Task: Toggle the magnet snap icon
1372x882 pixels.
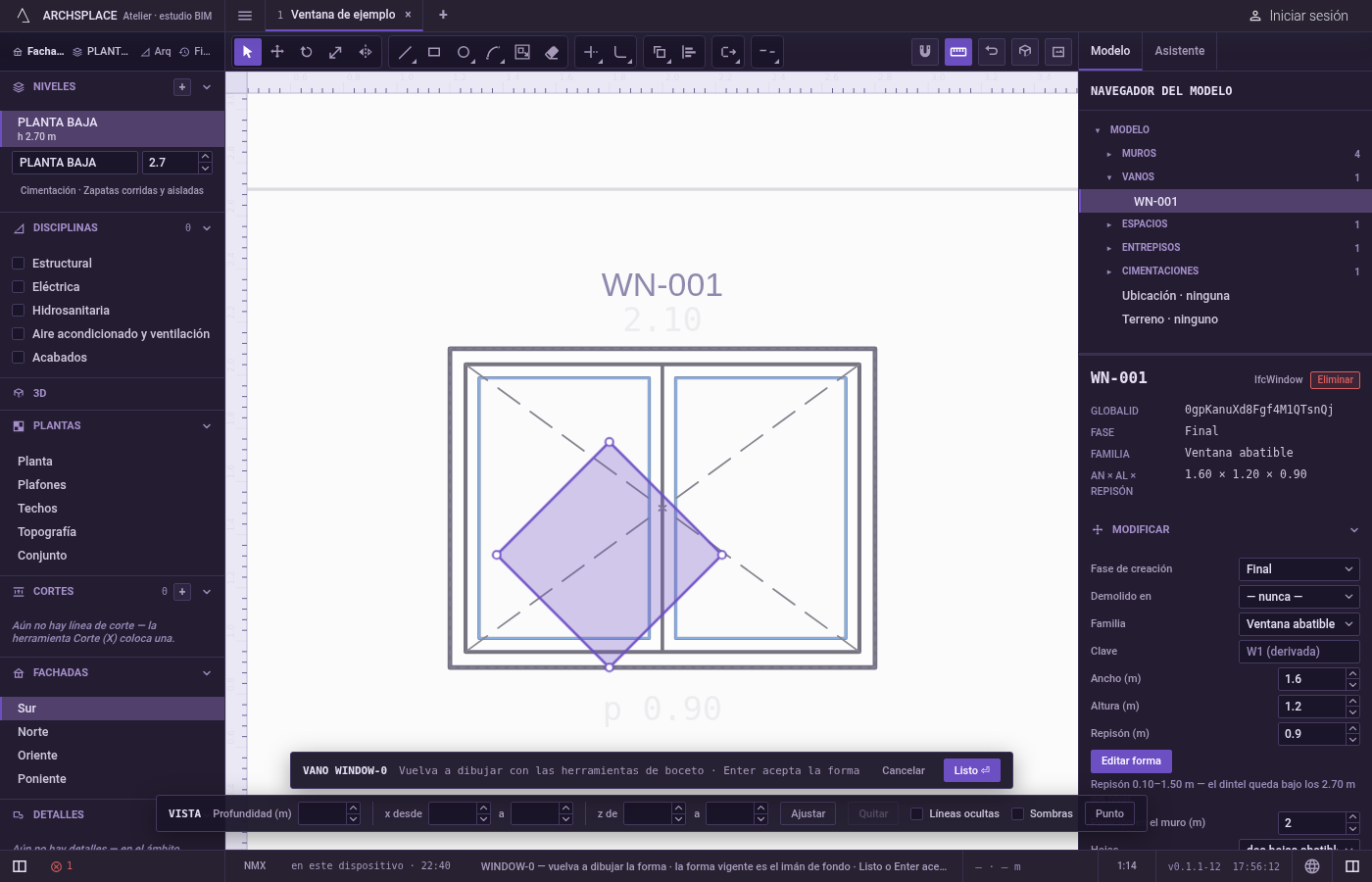Action: pyautogui.click(x=925, y=52)
